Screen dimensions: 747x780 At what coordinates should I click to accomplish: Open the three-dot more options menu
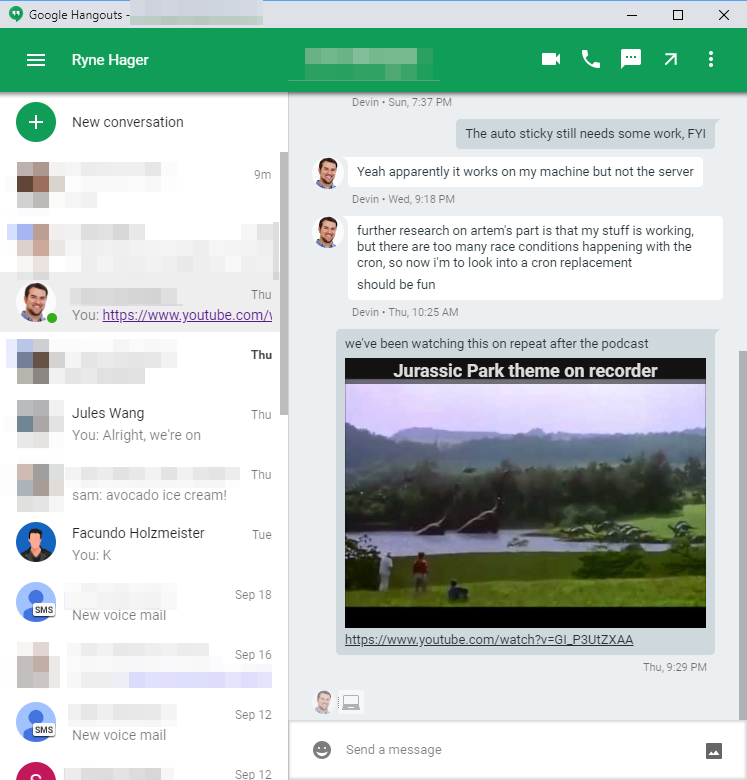point(711,60)
